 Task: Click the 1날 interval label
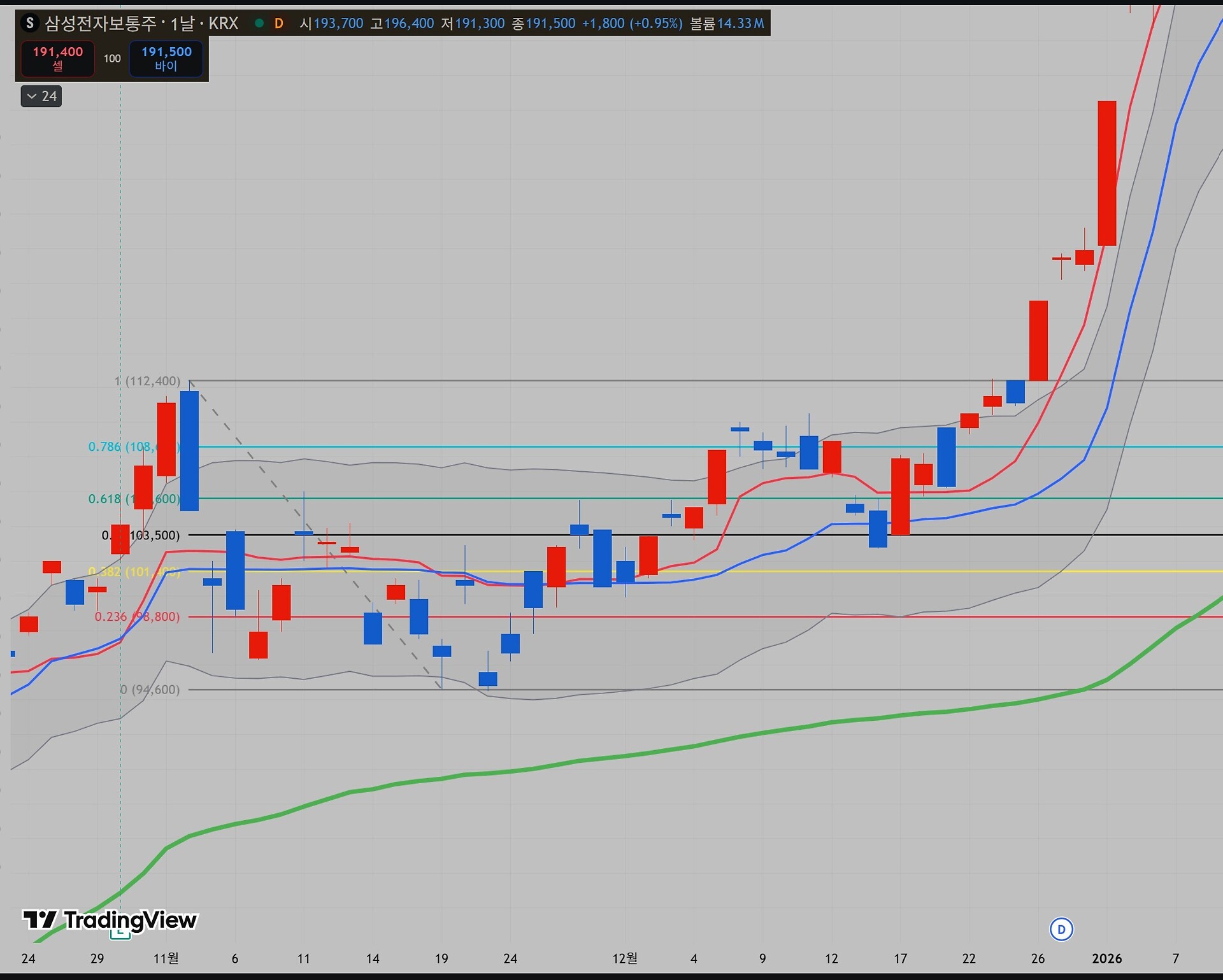pyautogui.click(x=182, y=24)
